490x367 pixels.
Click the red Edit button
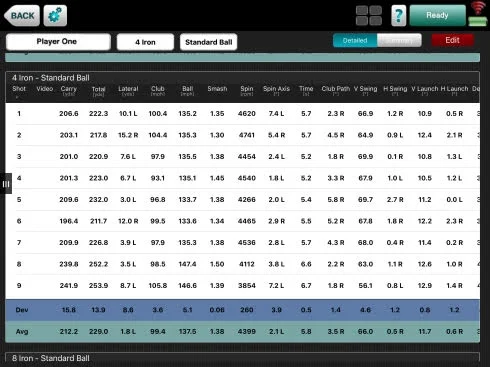[452, 40]
